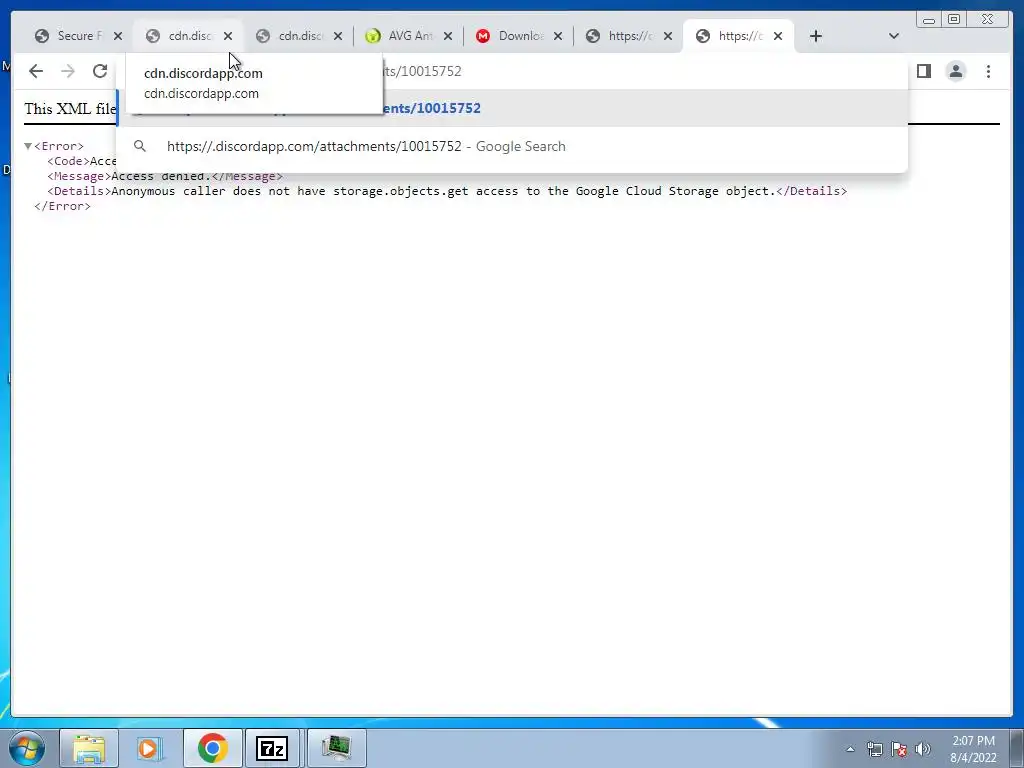Click the Chrome taskbar icon

tap(213, 748)
